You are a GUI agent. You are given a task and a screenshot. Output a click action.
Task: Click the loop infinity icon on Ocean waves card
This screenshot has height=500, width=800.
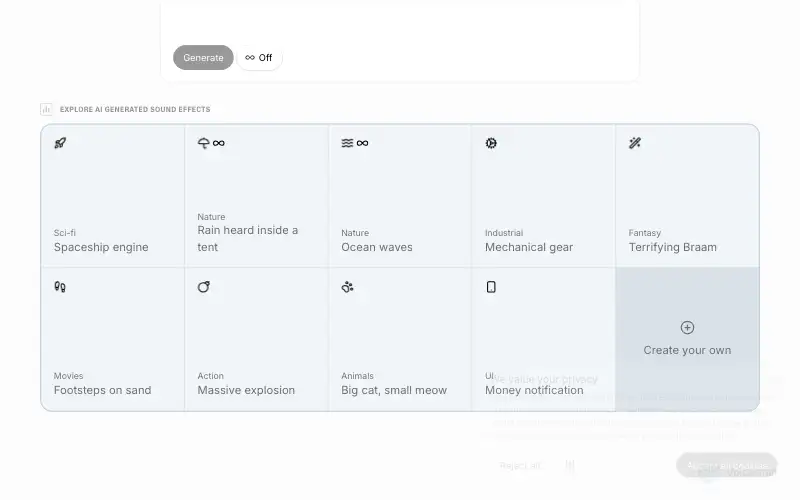click(363, 143)
